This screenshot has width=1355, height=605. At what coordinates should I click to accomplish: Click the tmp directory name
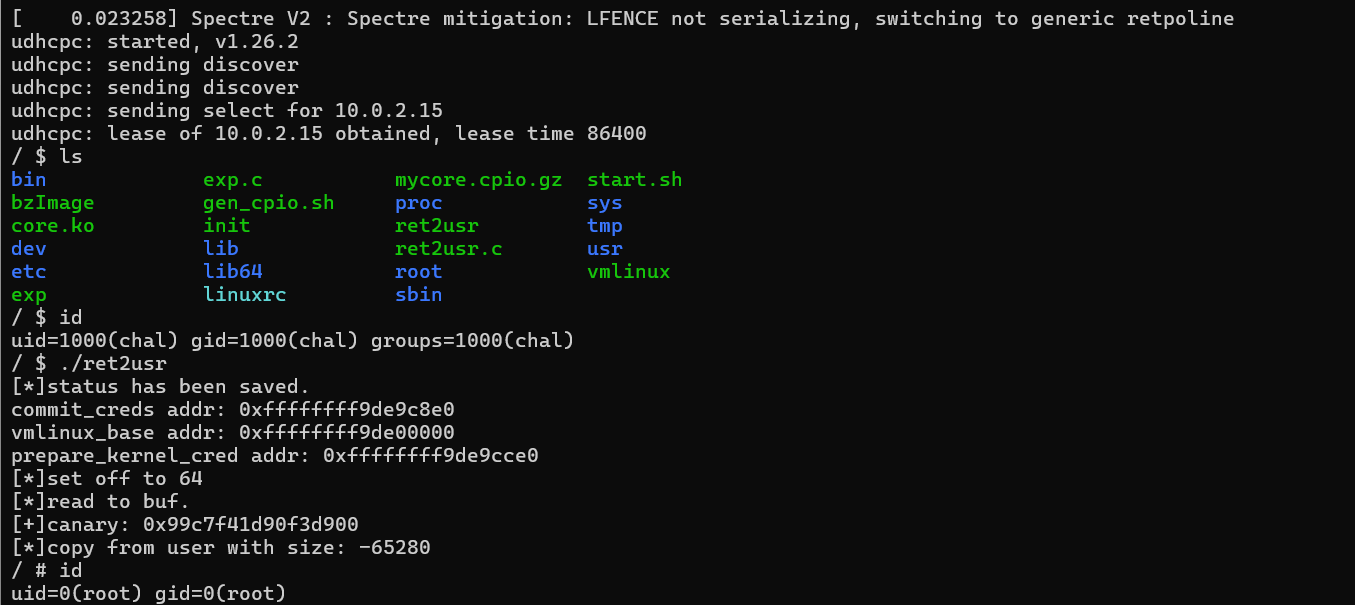click(x=604, y=226)
